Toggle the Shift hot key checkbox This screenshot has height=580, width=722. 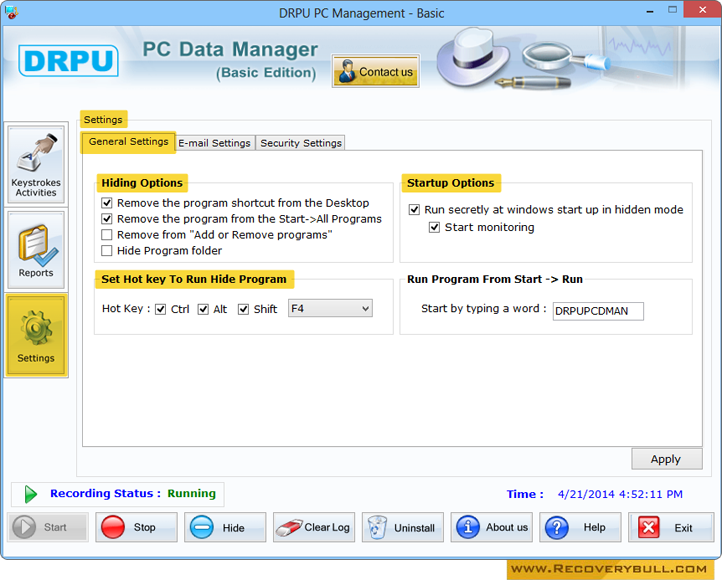(x=243, y=309)
